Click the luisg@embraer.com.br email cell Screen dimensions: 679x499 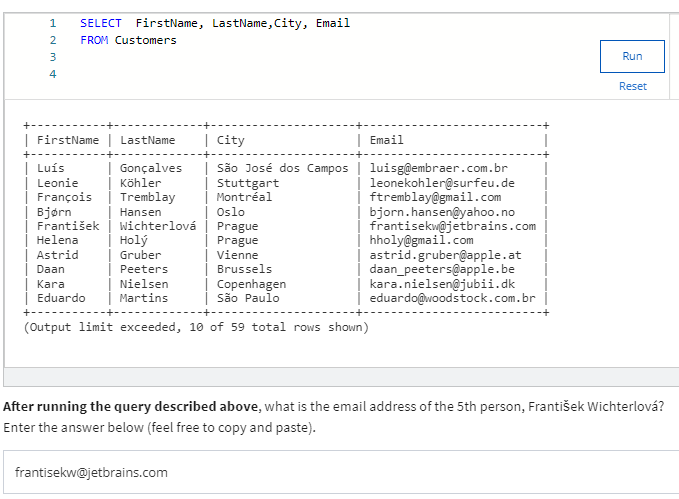tap(438, 169)
